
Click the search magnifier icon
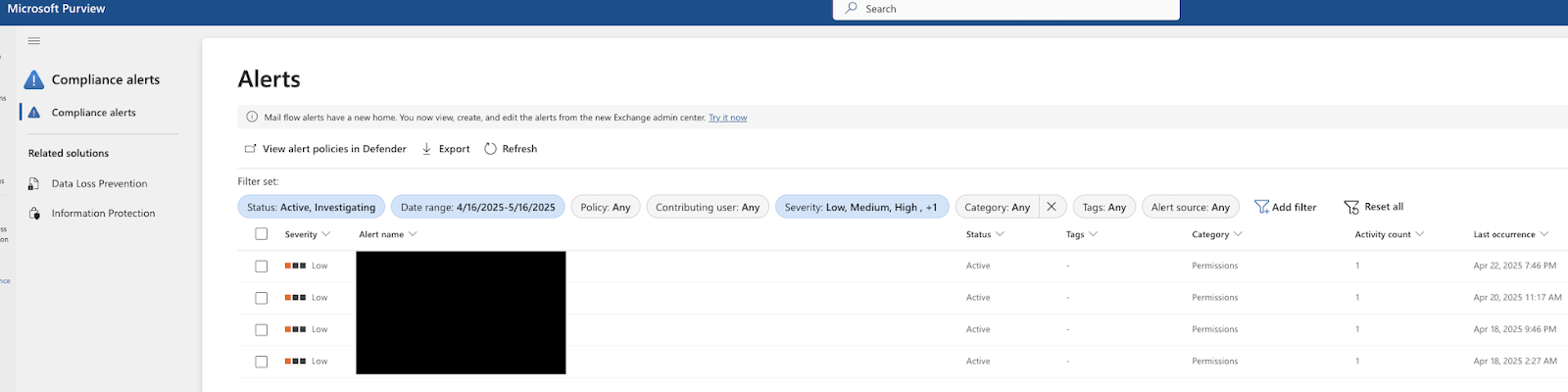852,9
